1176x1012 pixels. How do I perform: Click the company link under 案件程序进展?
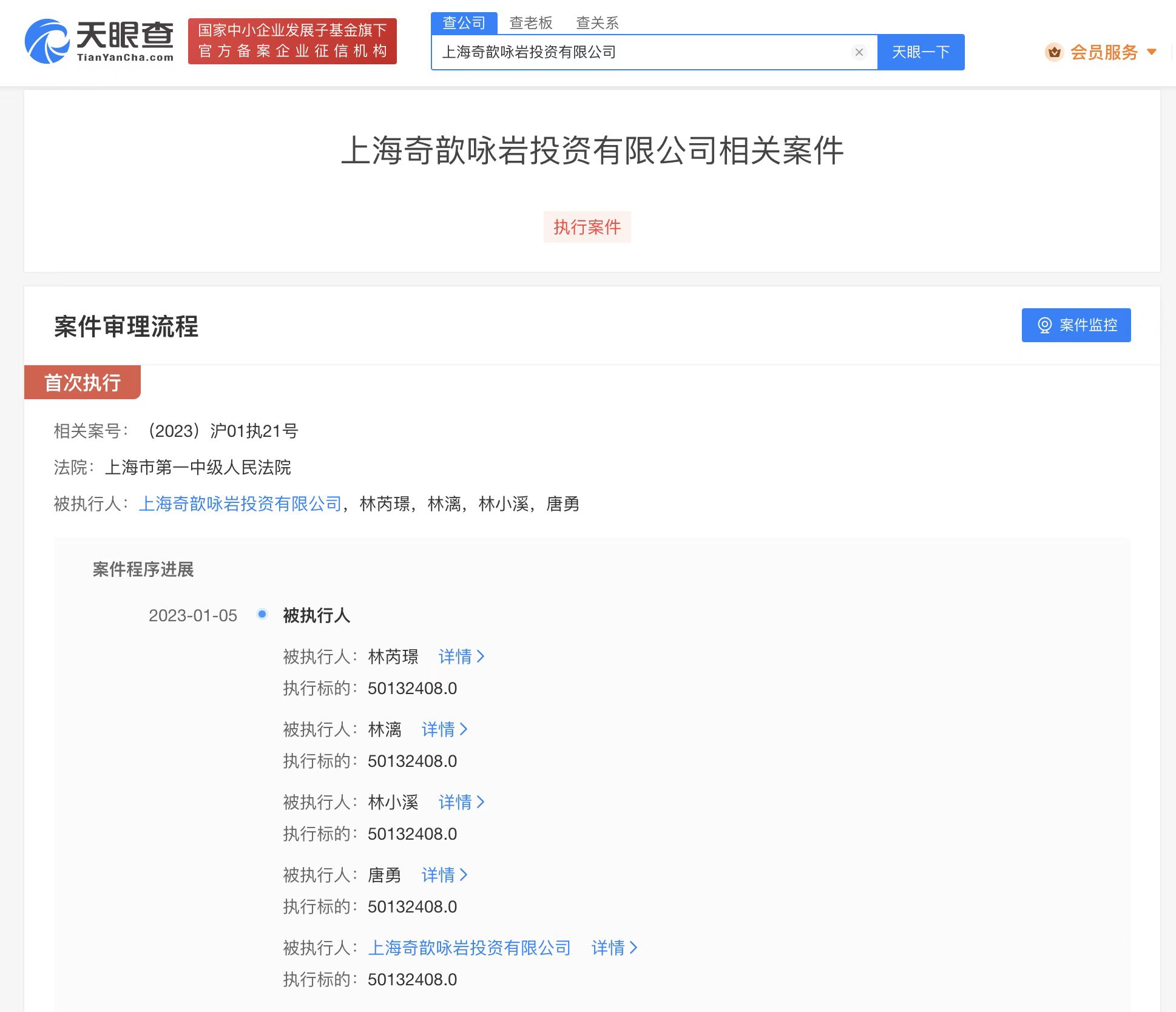point(470,948)
